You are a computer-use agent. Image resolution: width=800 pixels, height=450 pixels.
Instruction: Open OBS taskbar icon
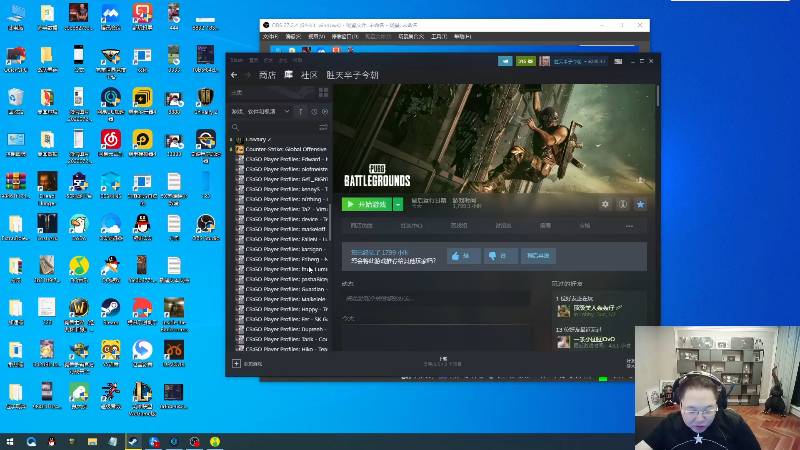click(x=194, y=442)
